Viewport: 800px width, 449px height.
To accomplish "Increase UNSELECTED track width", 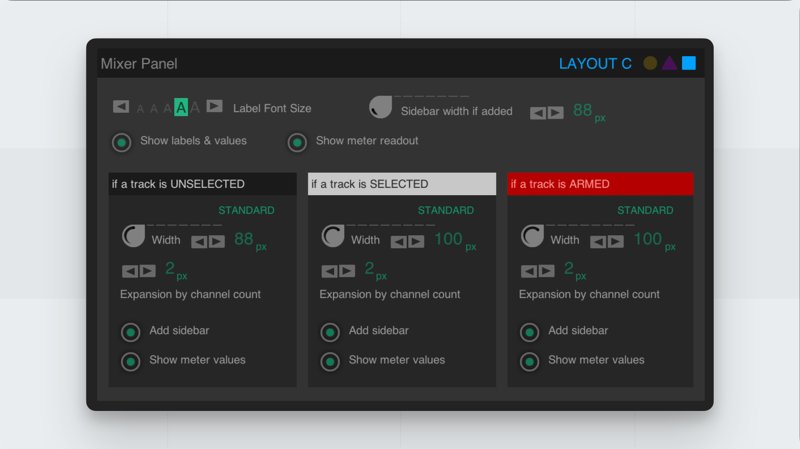I will (217, 241).
